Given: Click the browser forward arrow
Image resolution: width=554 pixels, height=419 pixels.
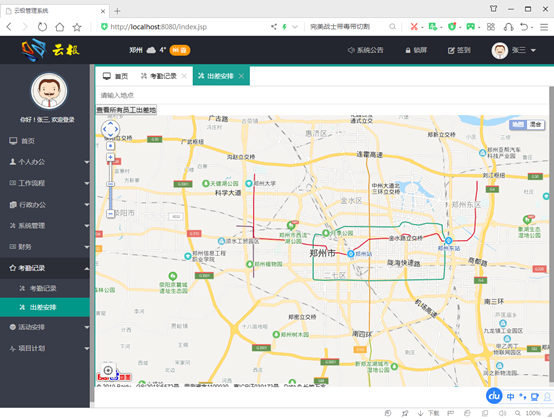Looking at the screenshot, I should pyautogui.click(x=25, y=27).
